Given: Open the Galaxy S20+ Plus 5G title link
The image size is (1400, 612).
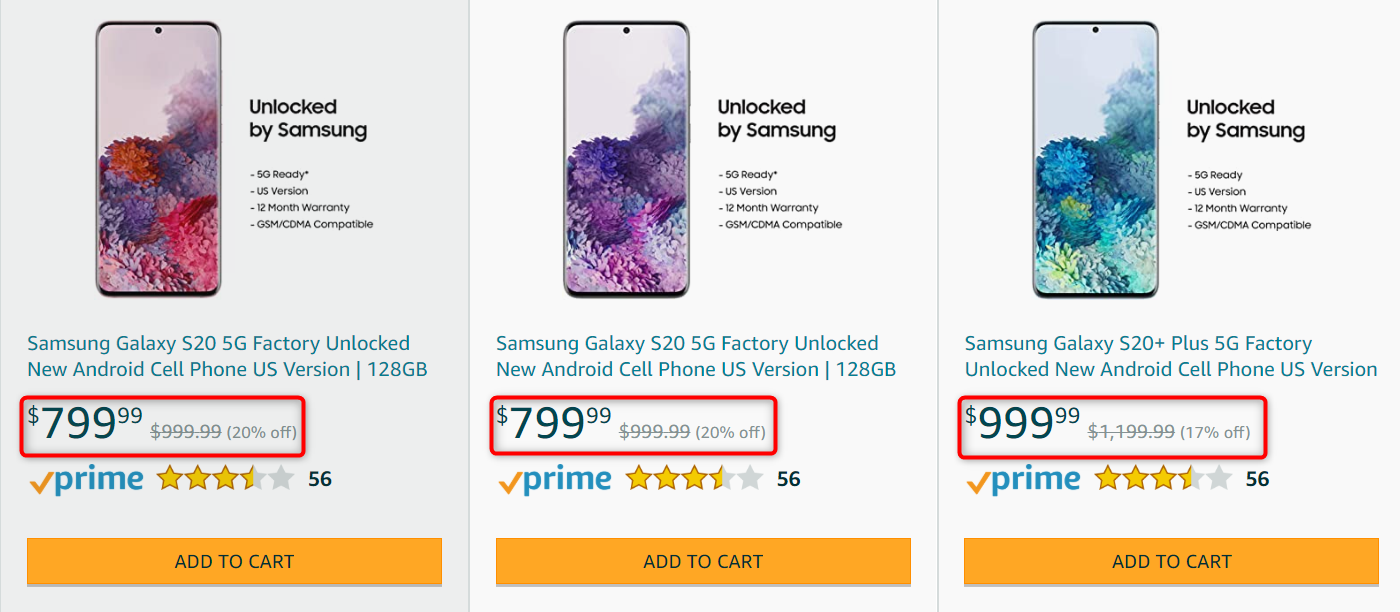Looking at the screenshot, I should (x=1170, y=356).
